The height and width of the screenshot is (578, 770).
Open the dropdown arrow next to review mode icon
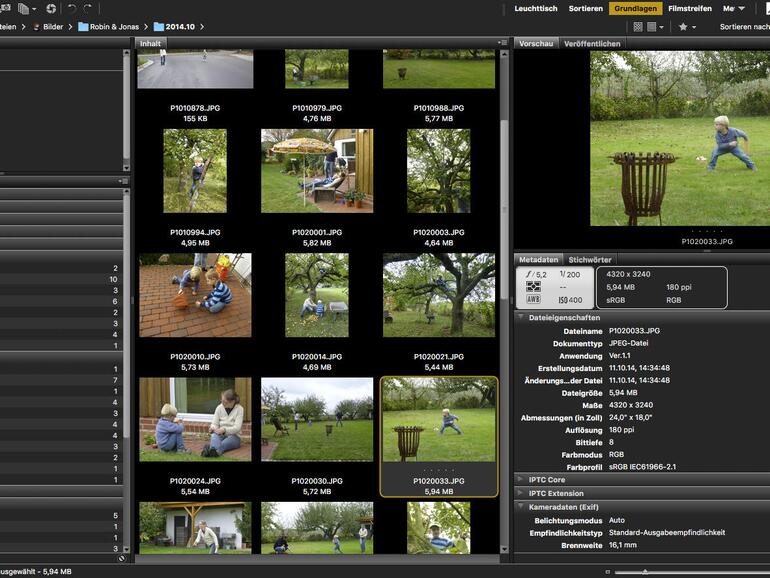[x=34, y=9]
